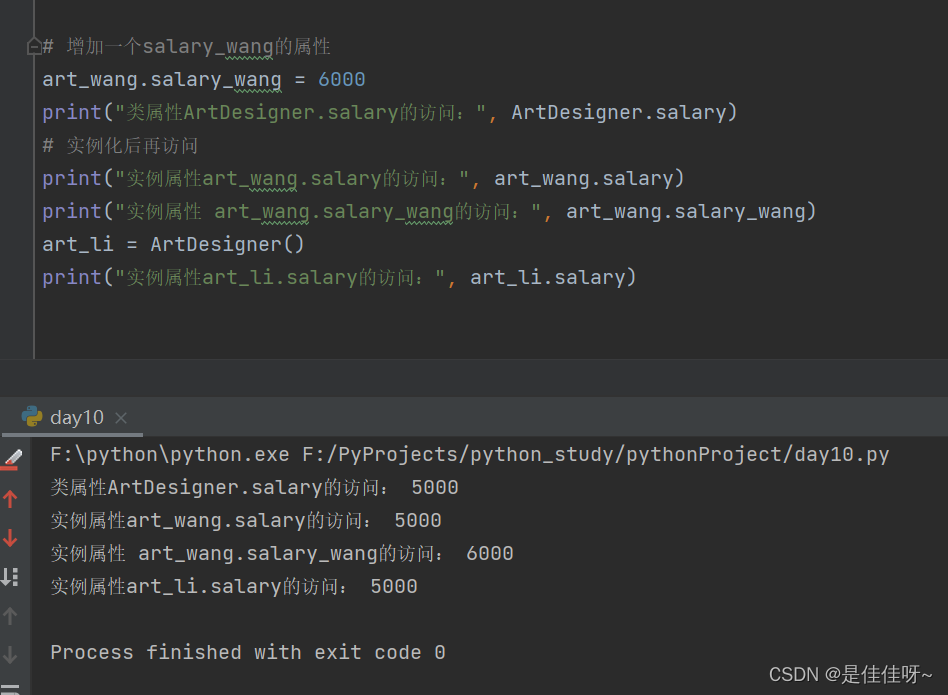The width and height of the screenshot is (948, 695).
Task: Click the comment '# 增加一个salary_wang的属性'
Action: pyautogui.click(x=186, y=47)
